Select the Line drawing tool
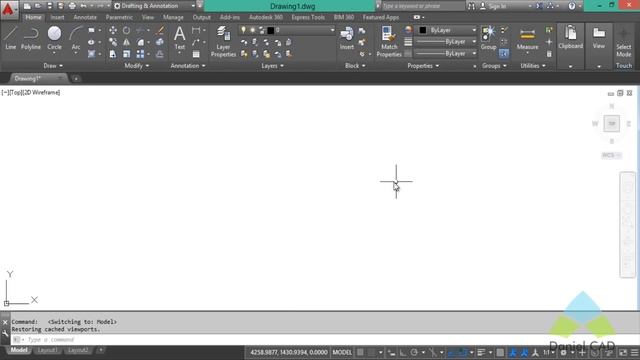This screenshot has width=640, height=360. [x=10, y=38]
